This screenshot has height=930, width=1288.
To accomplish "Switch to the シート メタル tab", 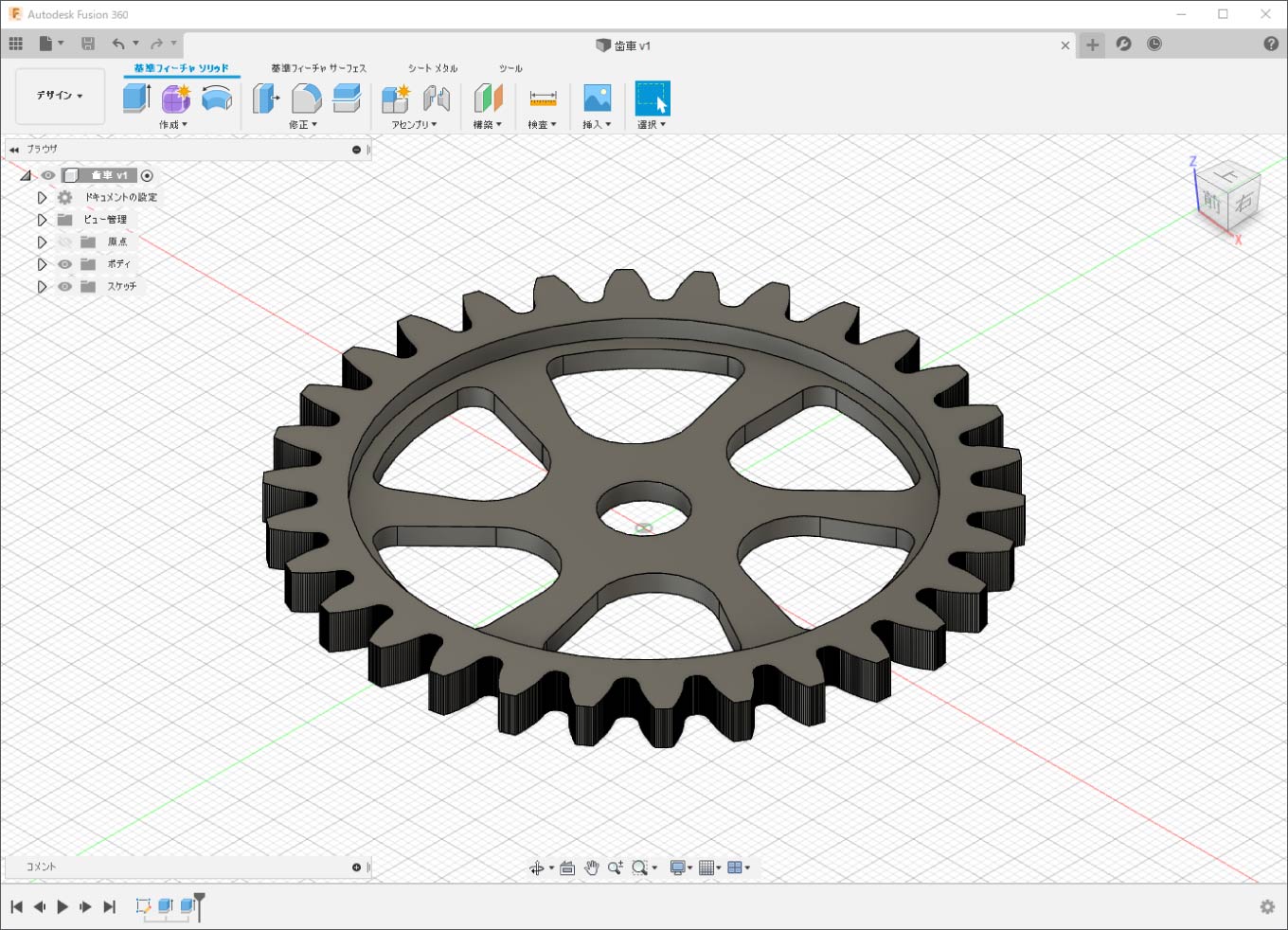I will coord(433,68).
